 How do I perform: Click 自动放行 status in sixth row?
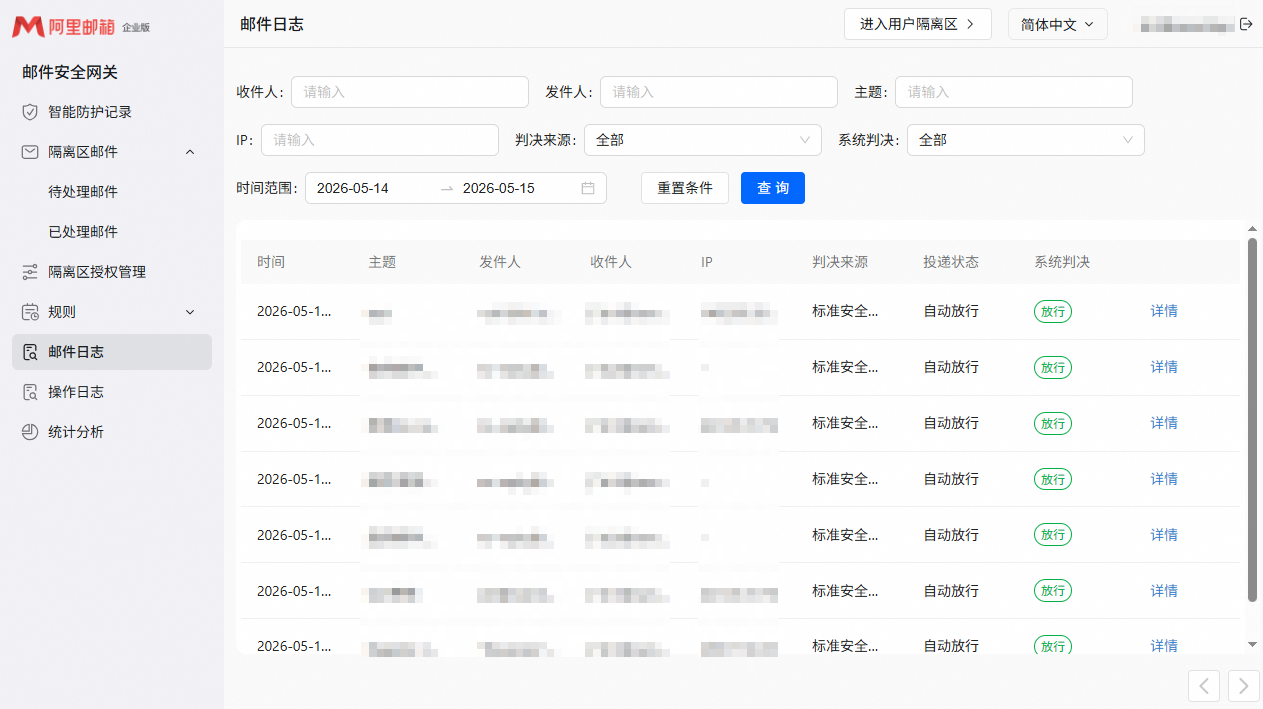[951, 591]
